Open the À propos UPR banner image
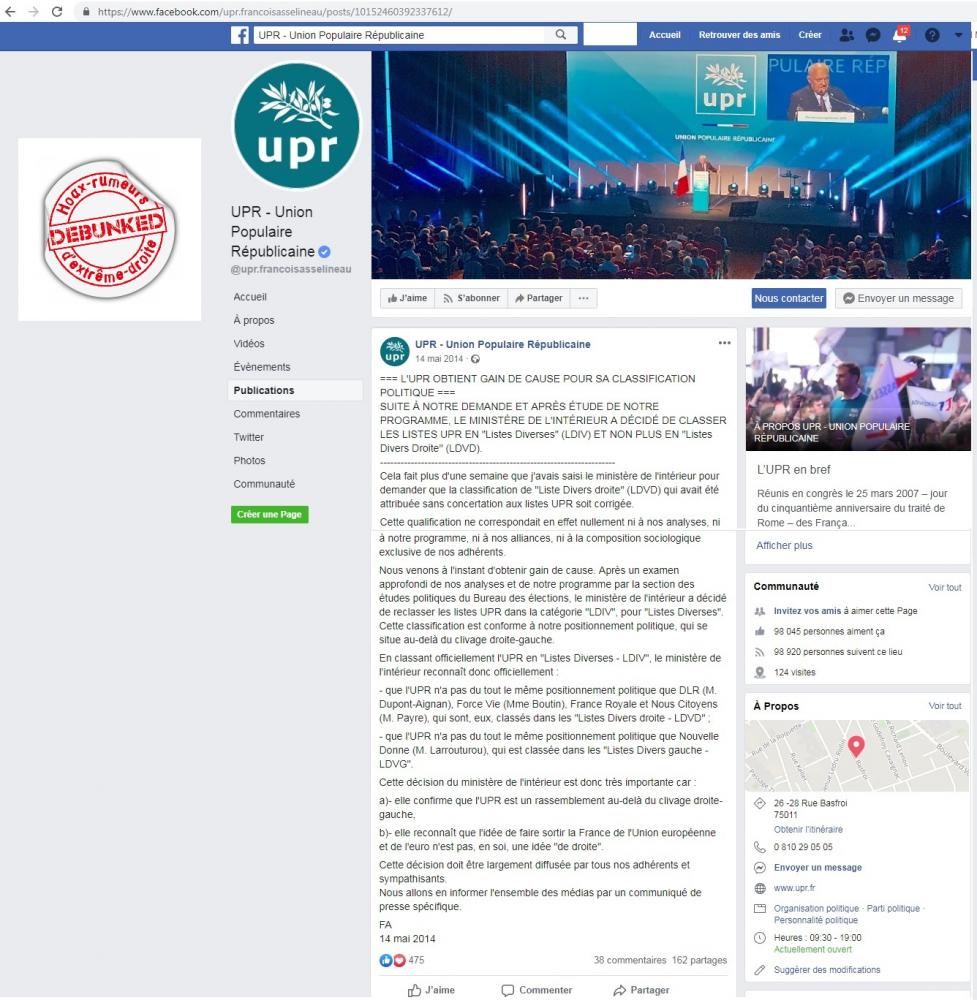 858,389
